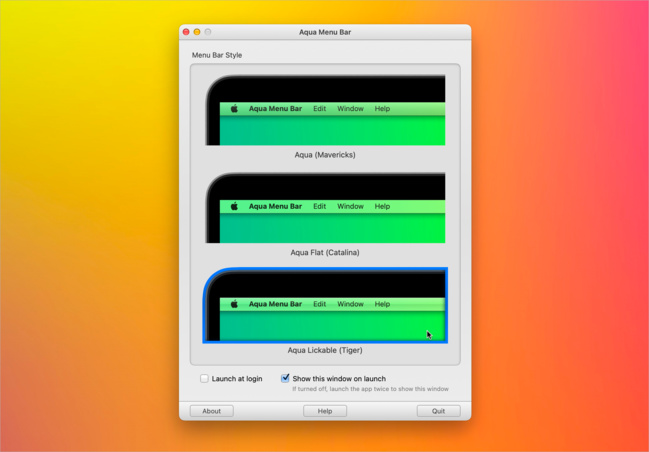Viewport: 649px width, 452px height.
Task: Open the About button
Action: tap(212, 411)
